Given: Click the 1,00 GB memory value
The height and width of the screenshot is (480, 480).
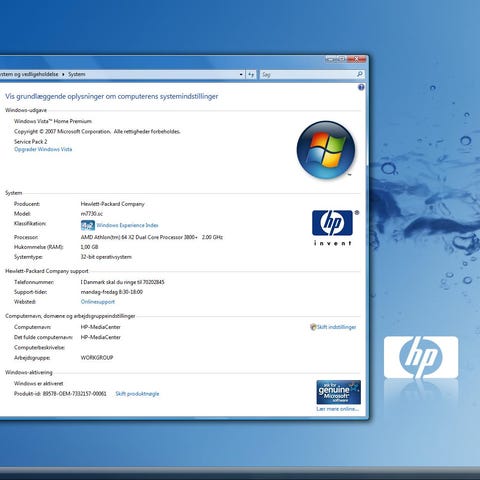Looking at the screenshot, I should pyautogui.click(x=89, y=247).
